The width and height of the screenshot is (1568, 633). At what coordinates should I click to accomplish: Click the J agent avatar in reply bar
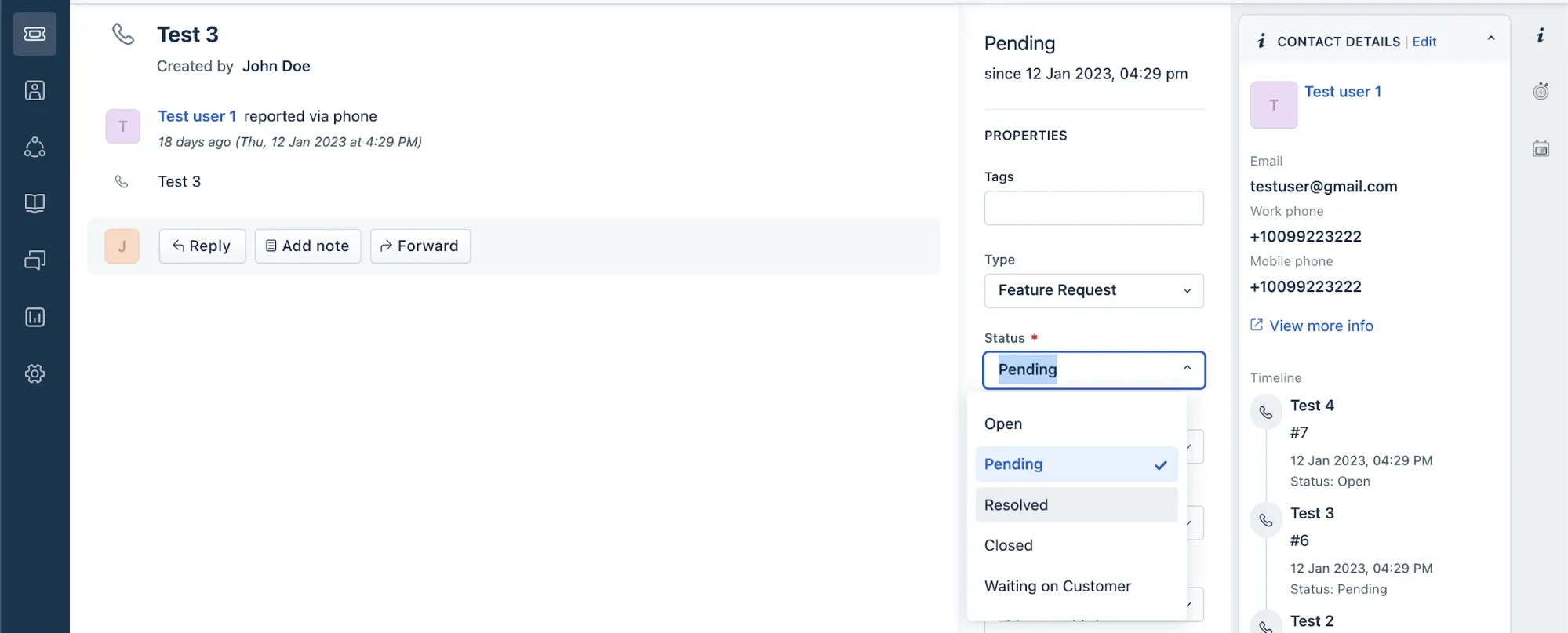(x=122, y=246)
